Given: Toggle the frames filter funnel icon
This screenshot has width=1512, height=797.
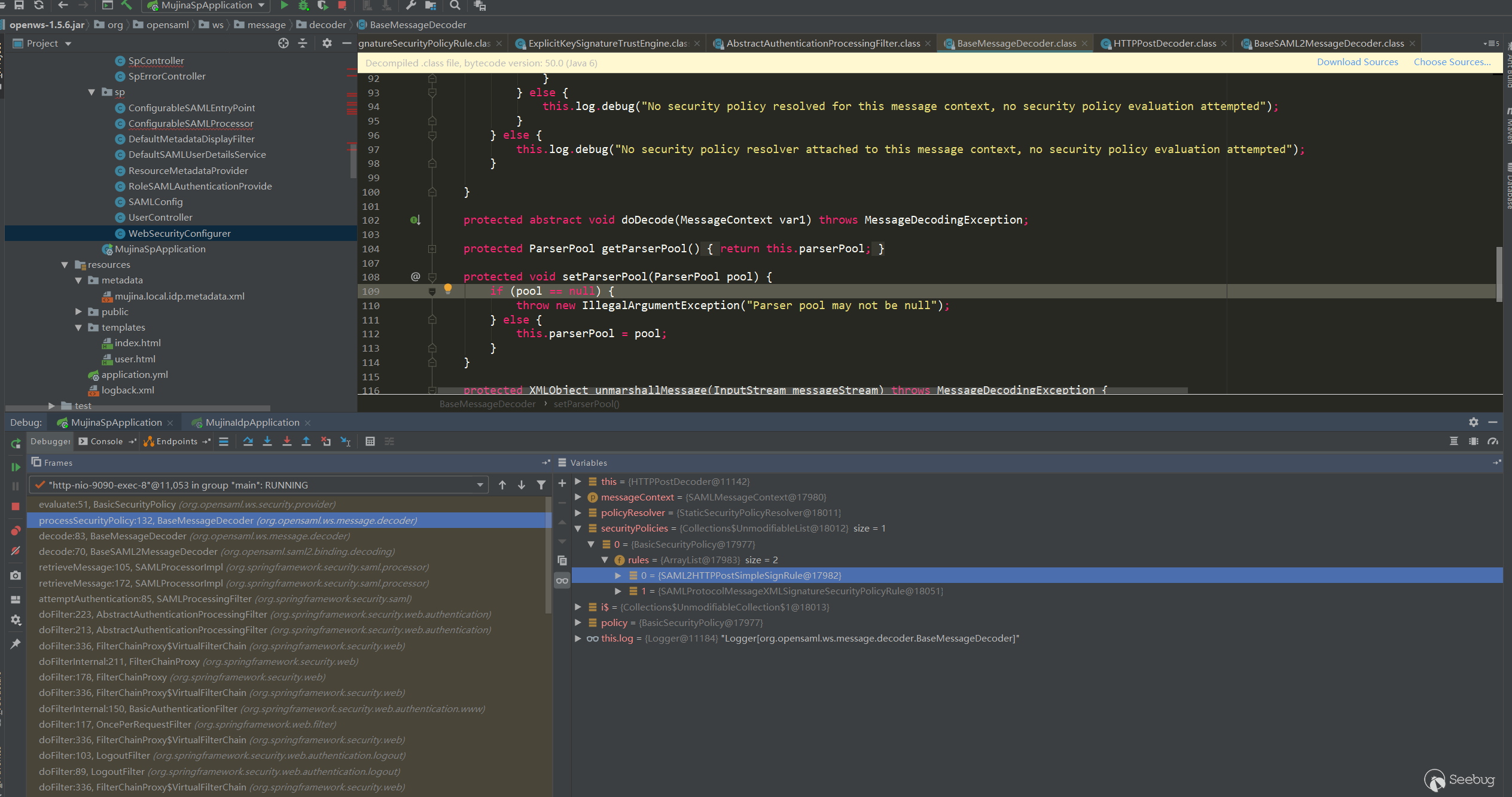Looking at the screenshot, I should 541,485.
